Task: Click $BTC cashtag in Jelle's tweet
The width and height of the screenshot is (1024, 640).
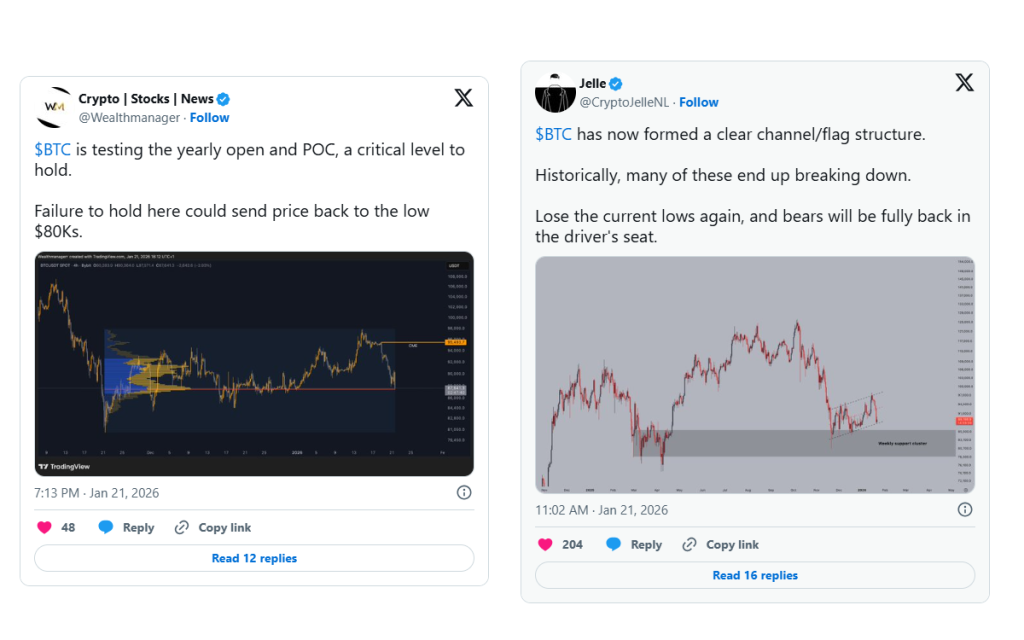Action: tap(553, 134)
